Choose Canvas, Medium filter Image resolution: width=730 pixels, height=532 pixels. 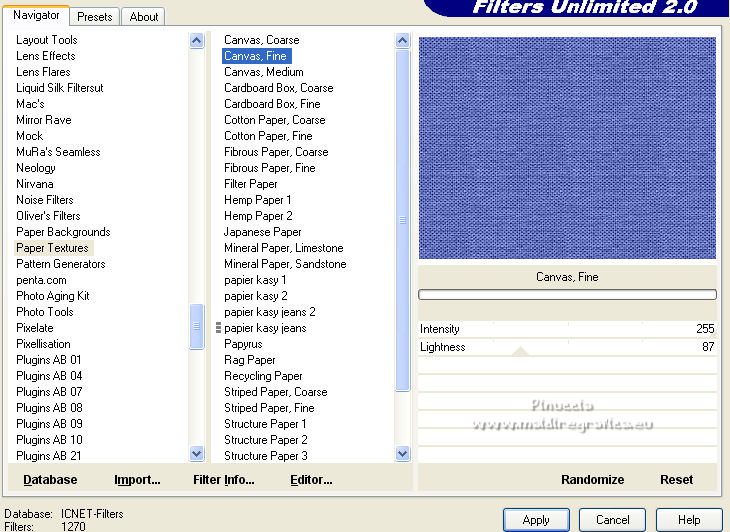click(264, 72)
